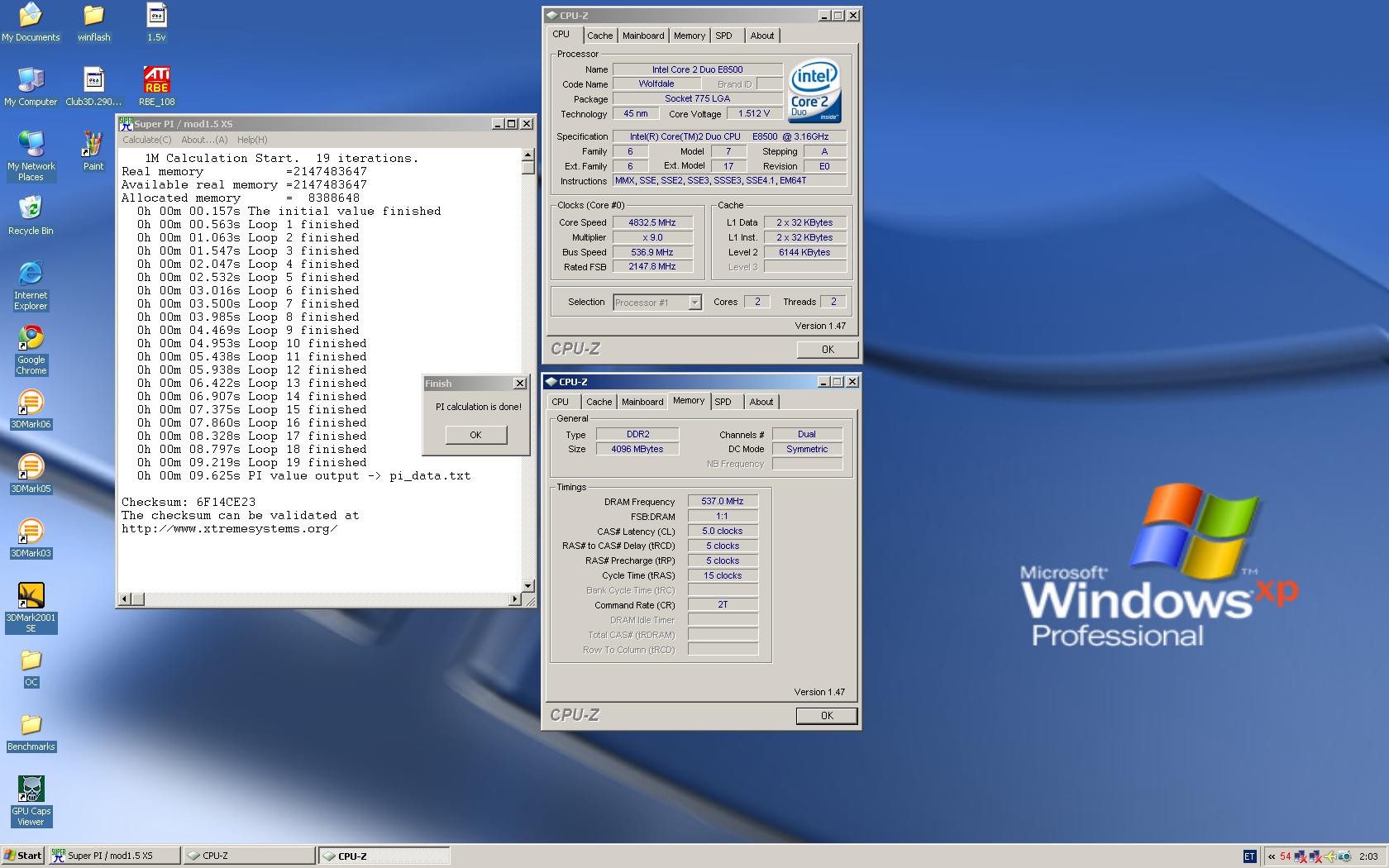Click the Checksum: 6F14CE23 line
The image size is (1389, 868).
coord(189,502)
